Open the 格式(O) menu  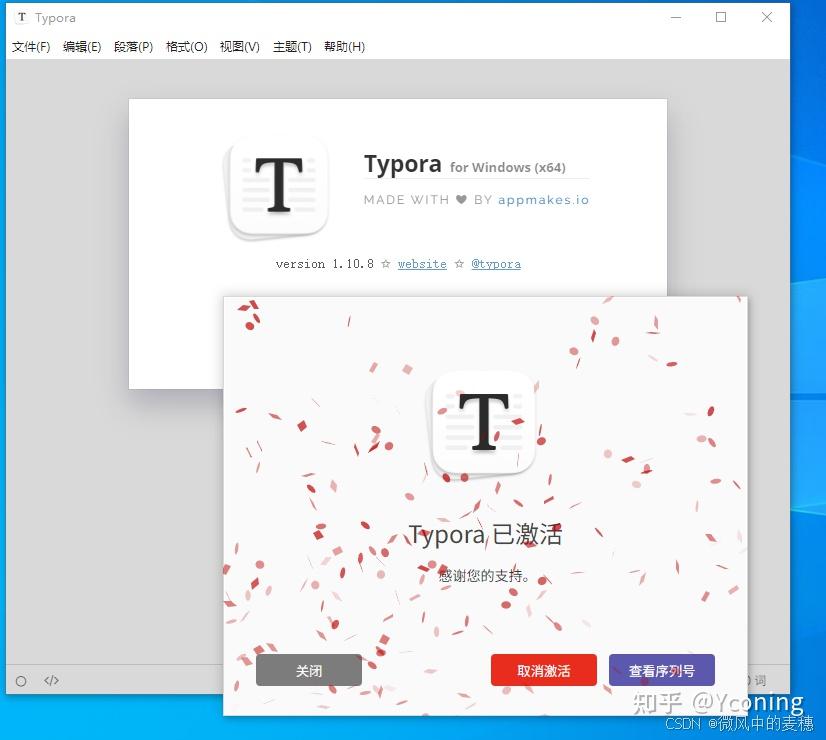click(x=186, y=46)
